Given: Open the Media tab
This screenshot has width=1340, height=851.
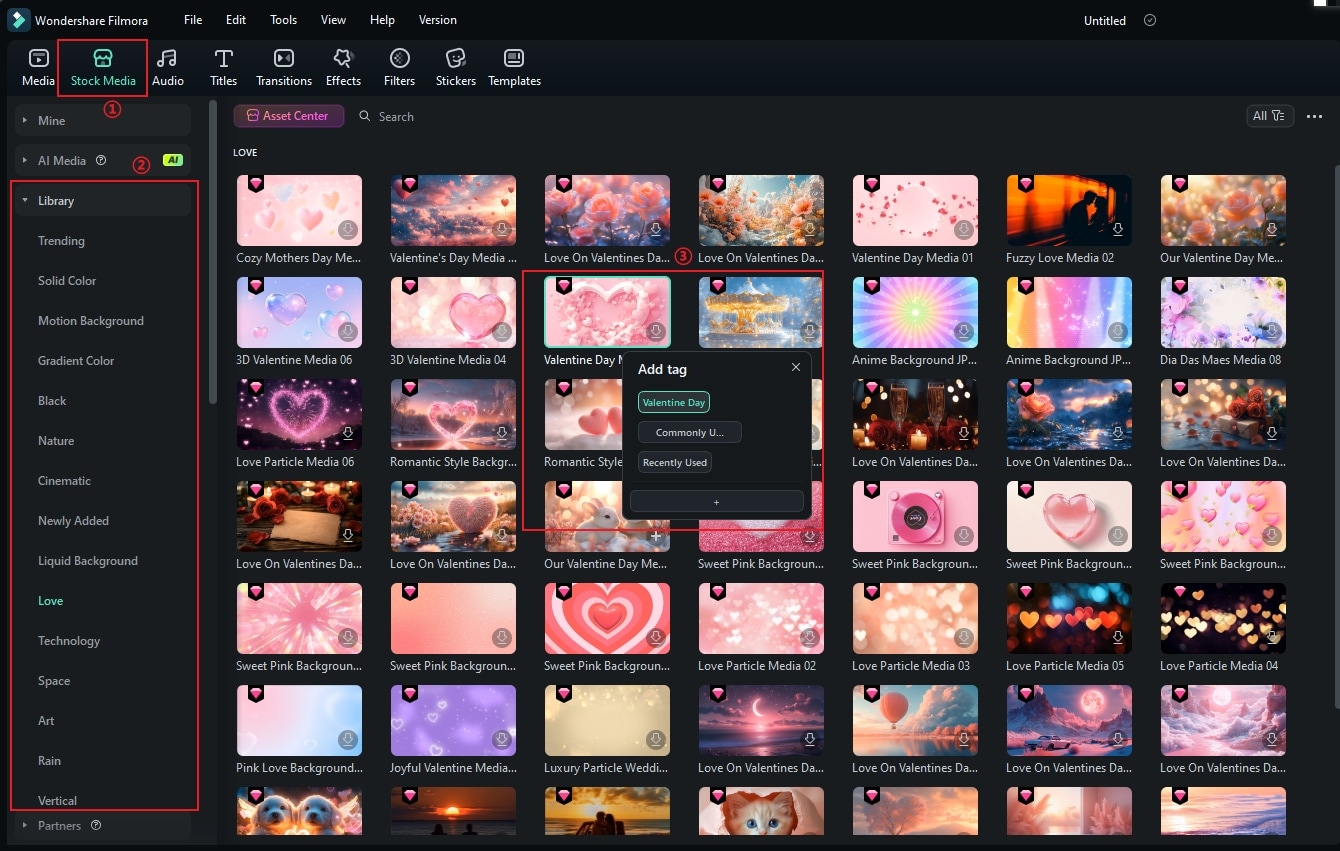Looking at the screenshot, I should [x=38, y=67].
